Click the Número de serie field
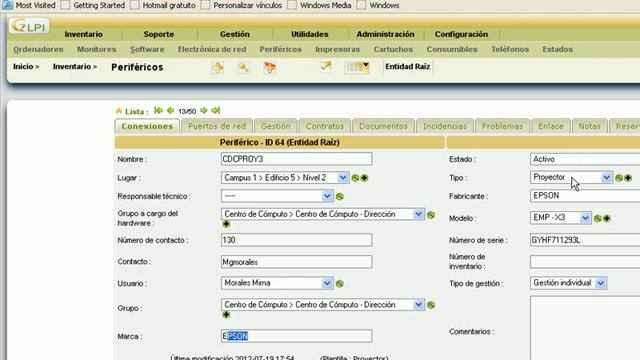Screen dimensions: 640x360 [585, 240]
